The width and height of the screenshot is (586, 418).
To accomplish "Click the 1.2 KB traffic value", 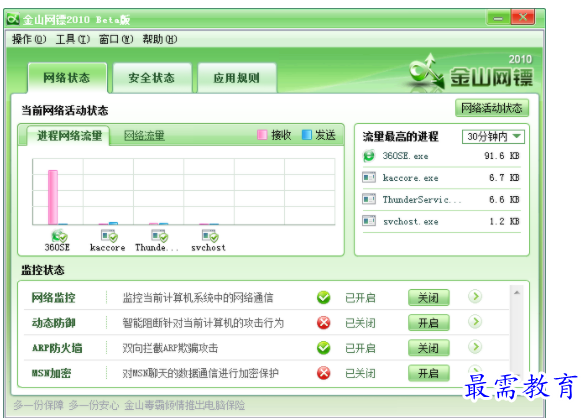I will point(504,221).
